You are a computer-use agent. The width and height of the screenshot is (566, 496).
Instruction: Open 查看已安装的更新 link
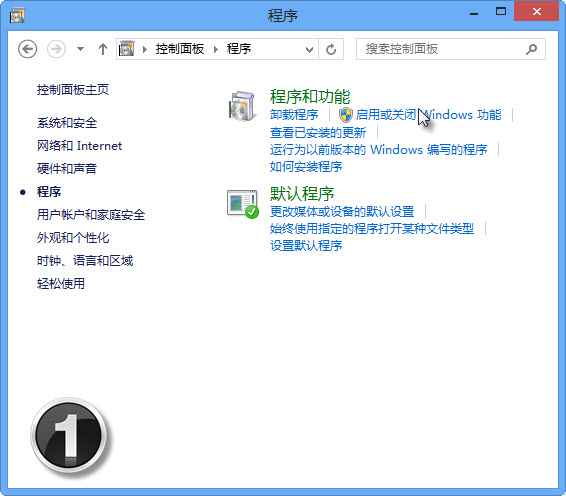[318, 132]
